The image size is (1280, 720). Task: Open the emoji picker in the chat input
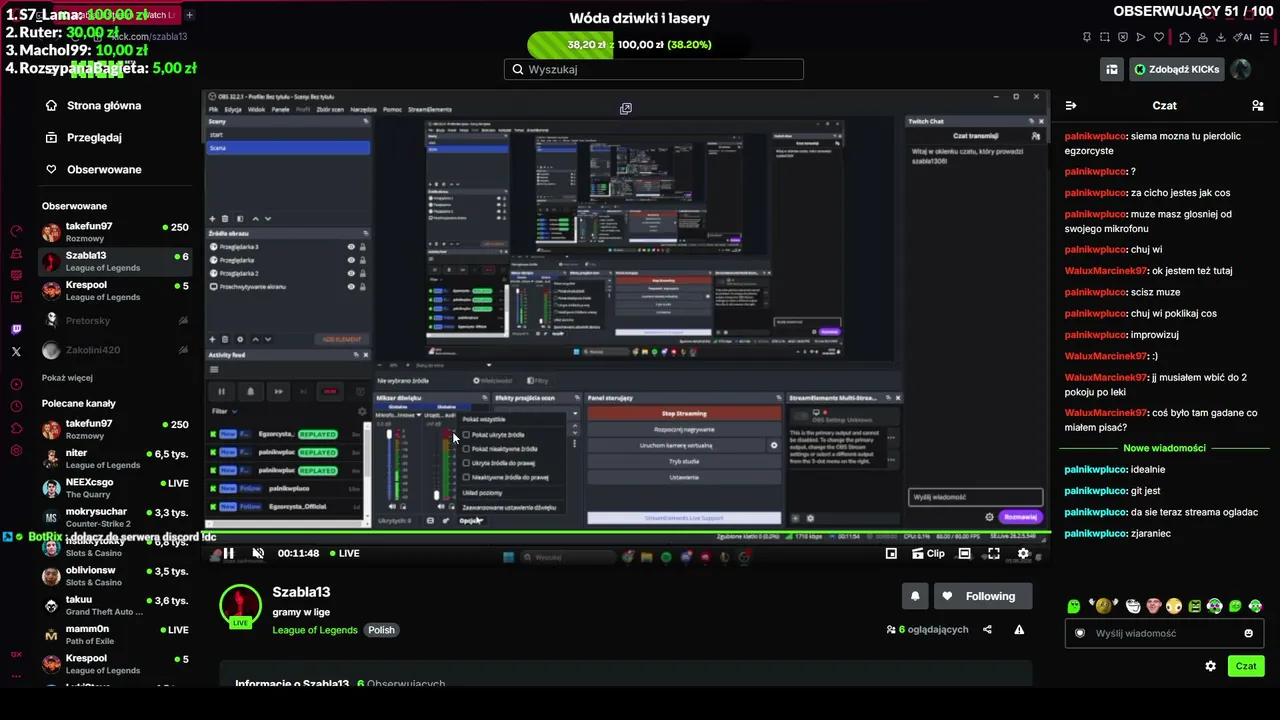(x=1248, y=633)
